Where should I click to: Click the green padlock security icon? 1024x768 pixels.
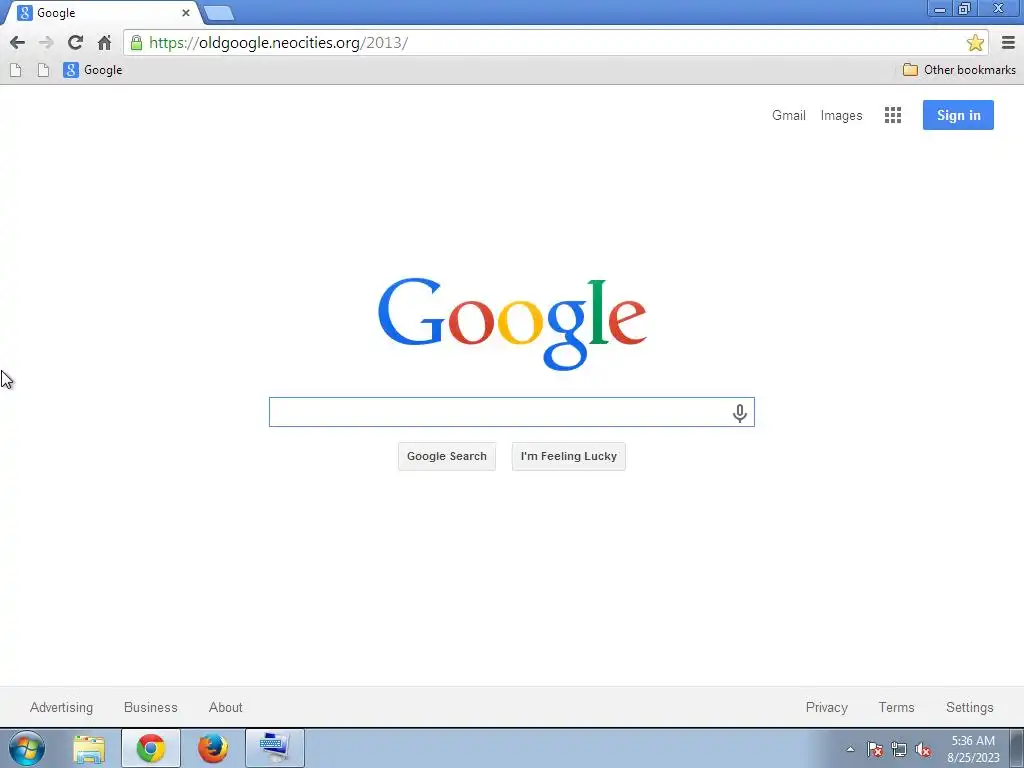point(136,43)
